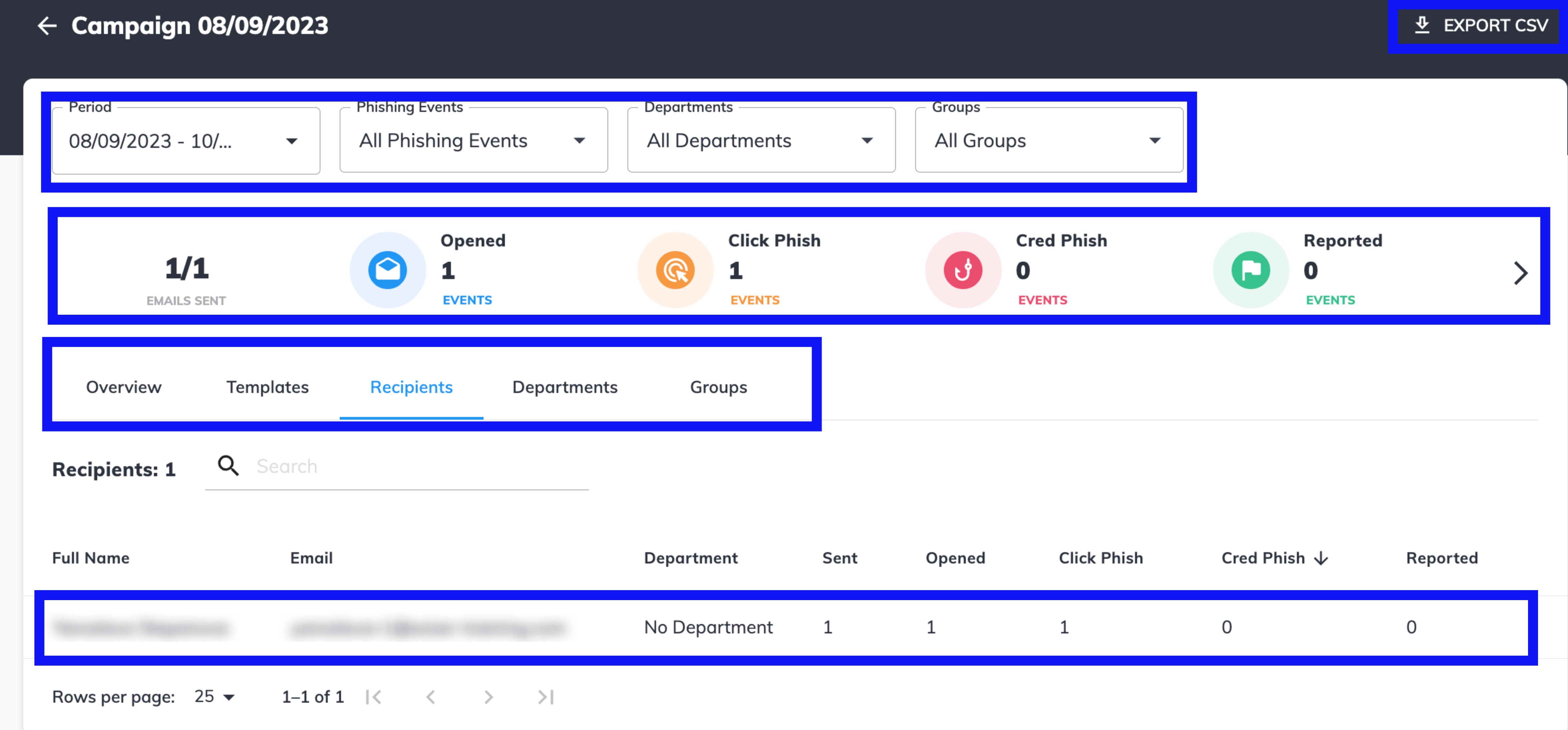Click the Opened envelope icon

[387, 270]
